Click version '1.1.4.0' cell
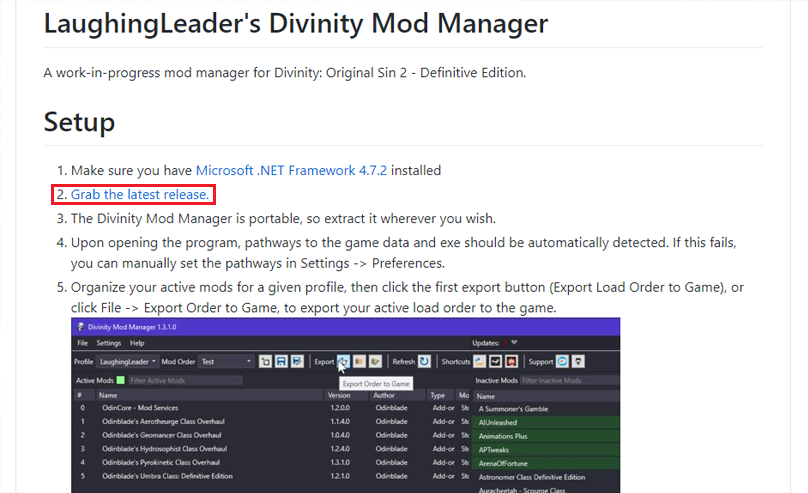This screenshot has height=493, width=808. tap(340, 421)
